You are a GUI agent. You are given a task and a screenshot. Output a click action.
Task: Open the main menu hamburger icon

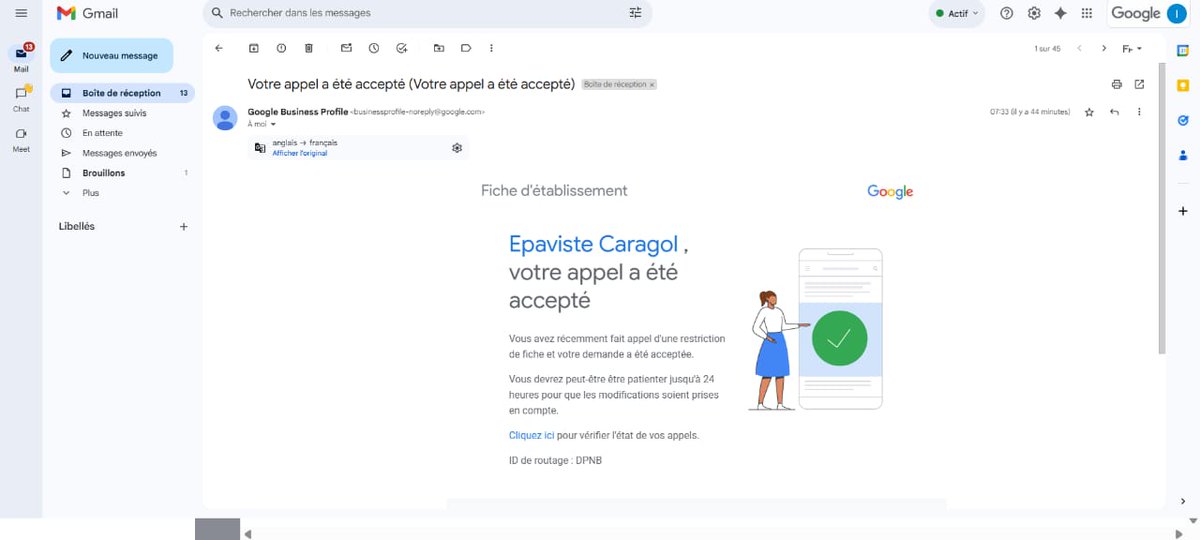(21, 13)
